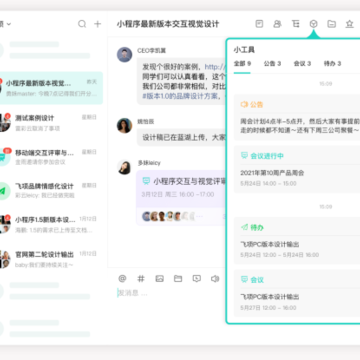The width and height of the screenshot is (360, 360).
Task: Click the star favorites icon in header
Action: tap(349, 24)
